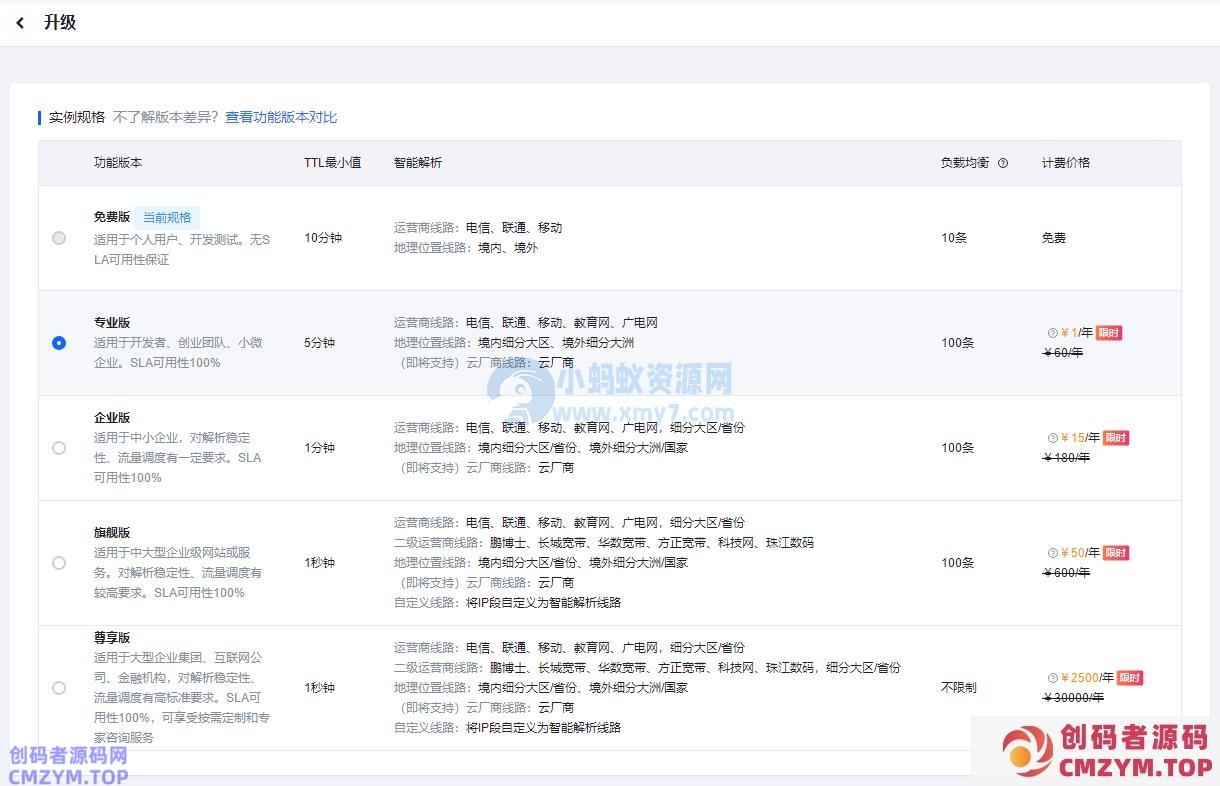
Task: Click the 智能解析 column header
Action: 418,162
